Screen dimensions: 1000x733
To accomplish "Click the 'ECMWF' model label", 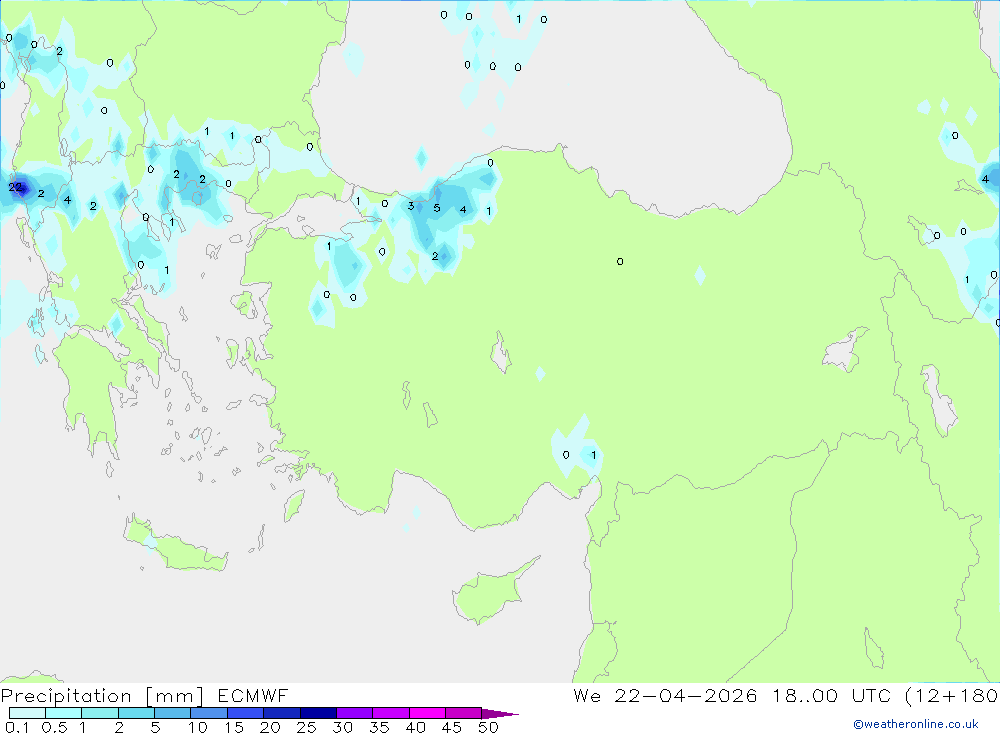I will (x=253, y=695).
